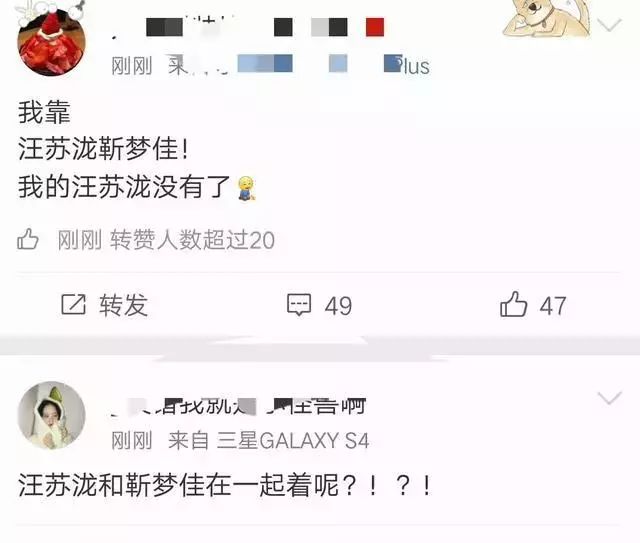This screenshot has height=543, width=640.
Task: Tap the second poster's blurred username
Action: coord(239,406)
